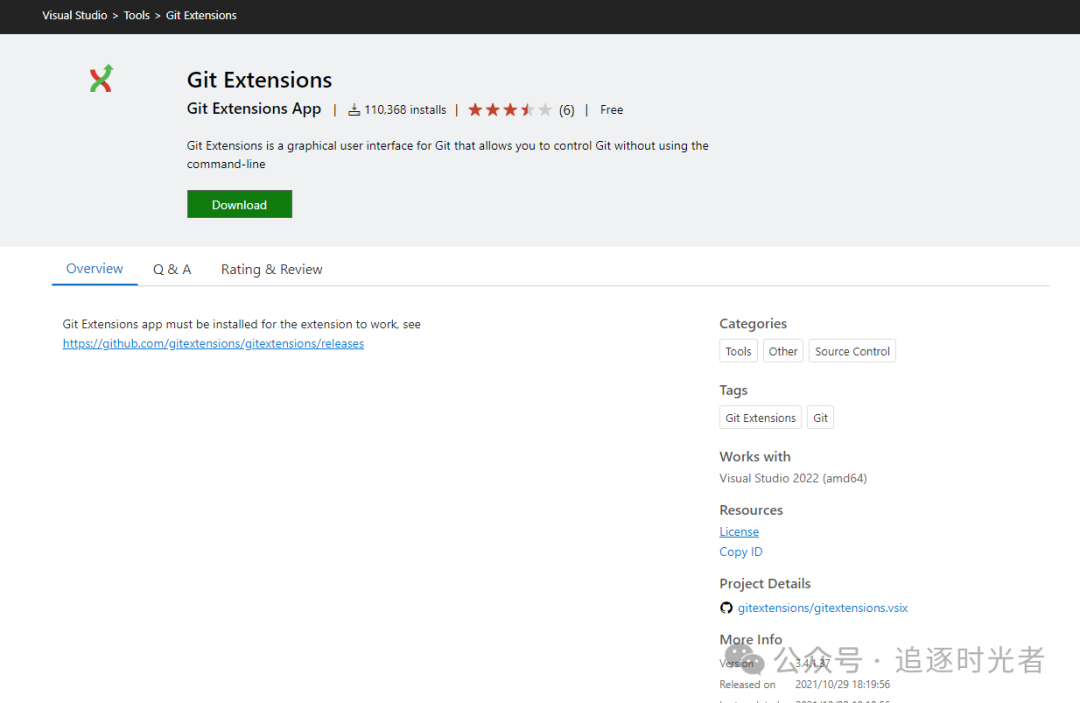Navigate to Tools in breadcrumb
Image resolution: width=1080 pixels, height=703 pixels.
137,16
